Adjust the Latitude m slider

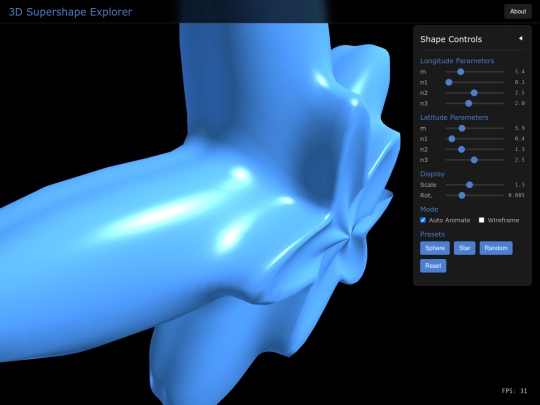pos(474,128)
